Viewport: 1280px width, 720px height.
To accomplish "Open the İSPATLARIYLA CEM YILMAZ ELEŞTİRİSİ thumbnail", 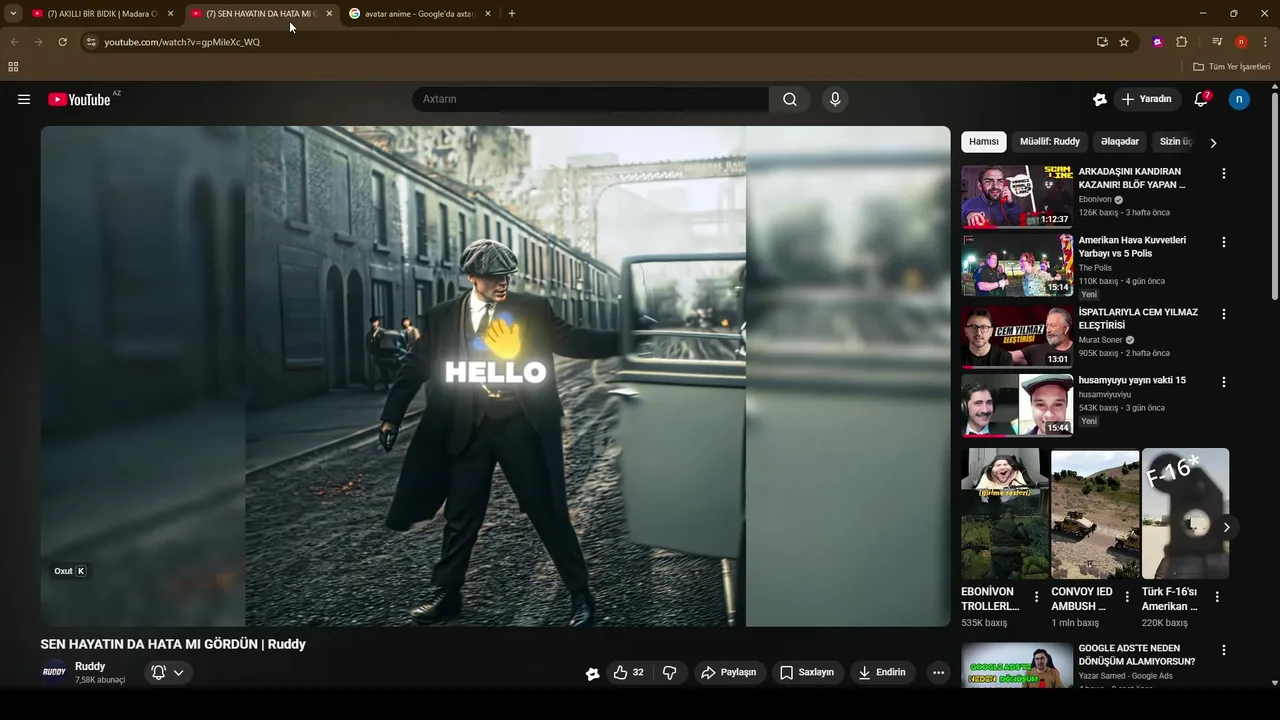I will 1017,337.
